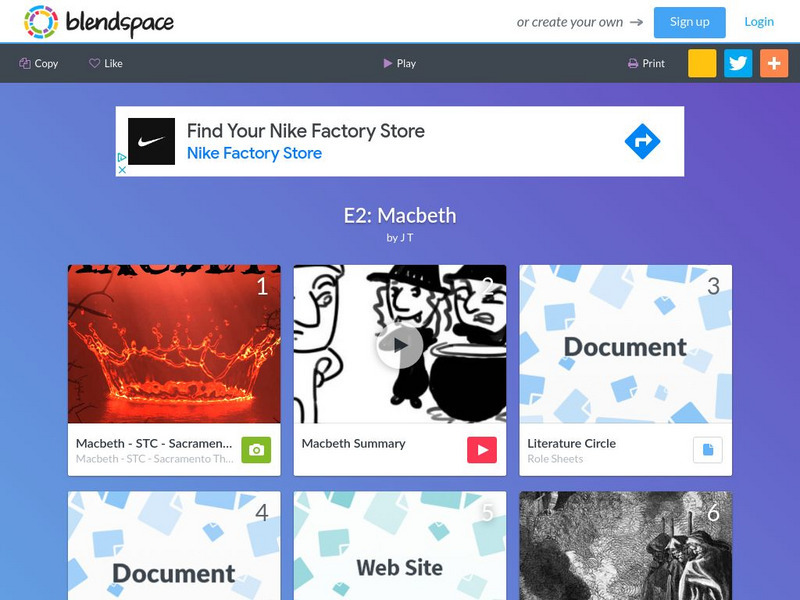Image resolution: width=800 pixels, height=600 pixels.
Task: Open the Macbeth STC Sacramento image thumbnail
Action: point(174,344)
